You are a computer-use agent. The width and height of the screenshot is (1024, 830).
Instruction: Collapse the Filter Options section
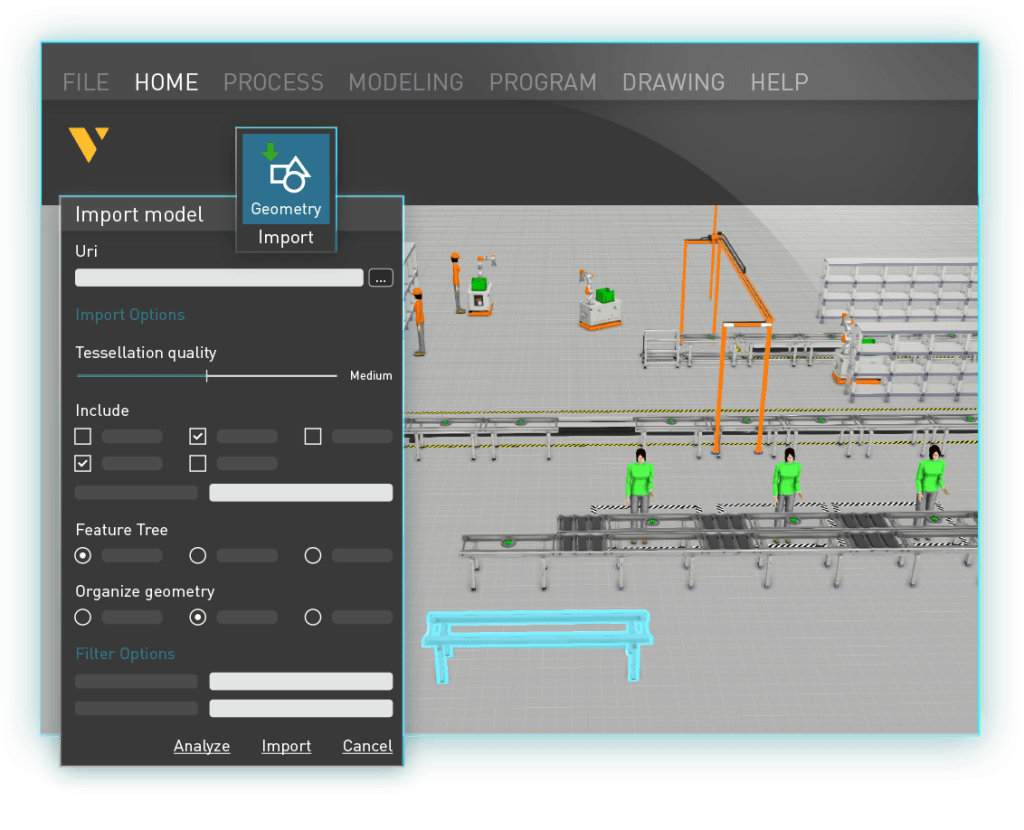tap(125, 654)
